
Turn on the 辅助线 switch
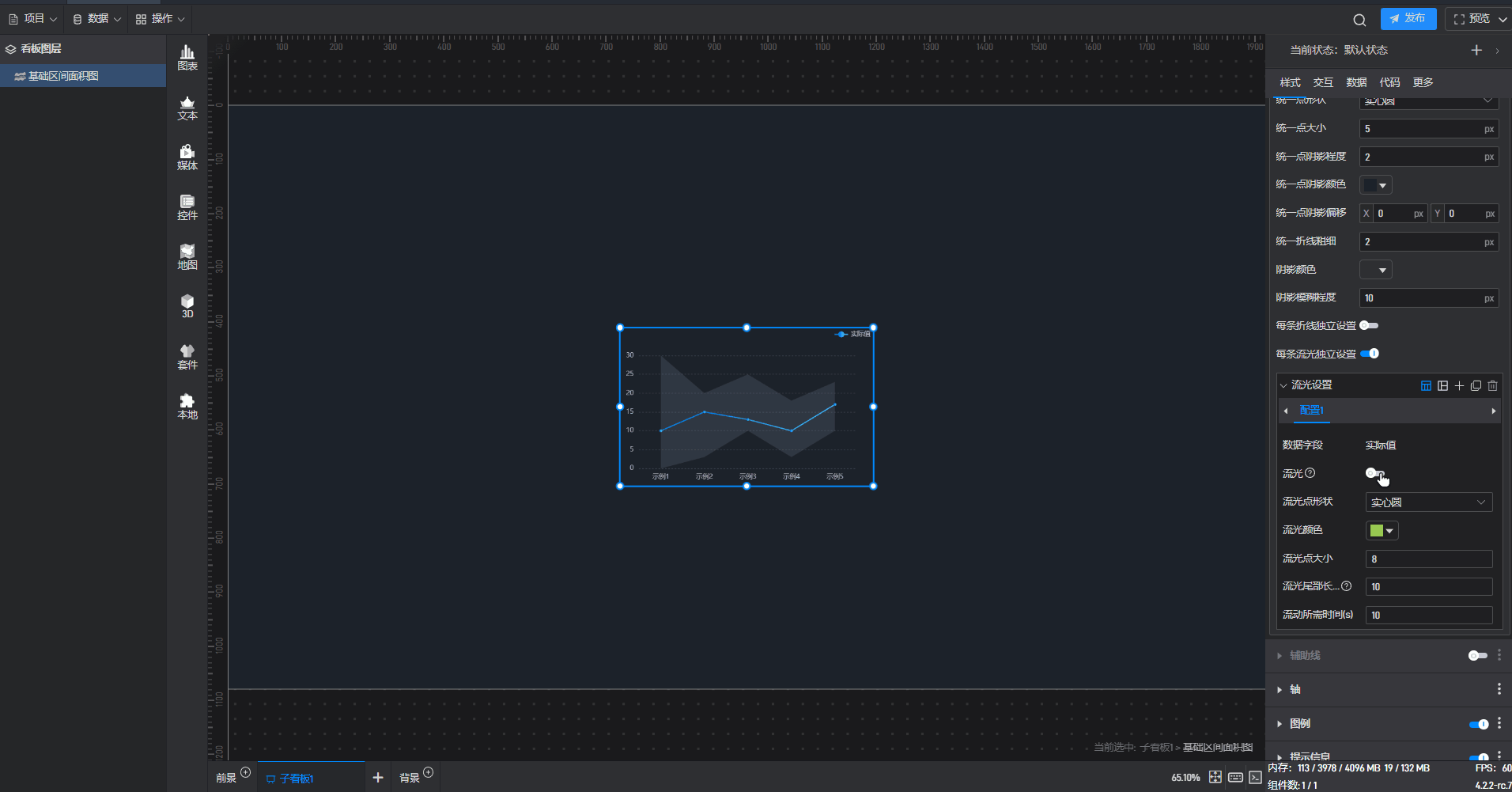click(1477, 656)
